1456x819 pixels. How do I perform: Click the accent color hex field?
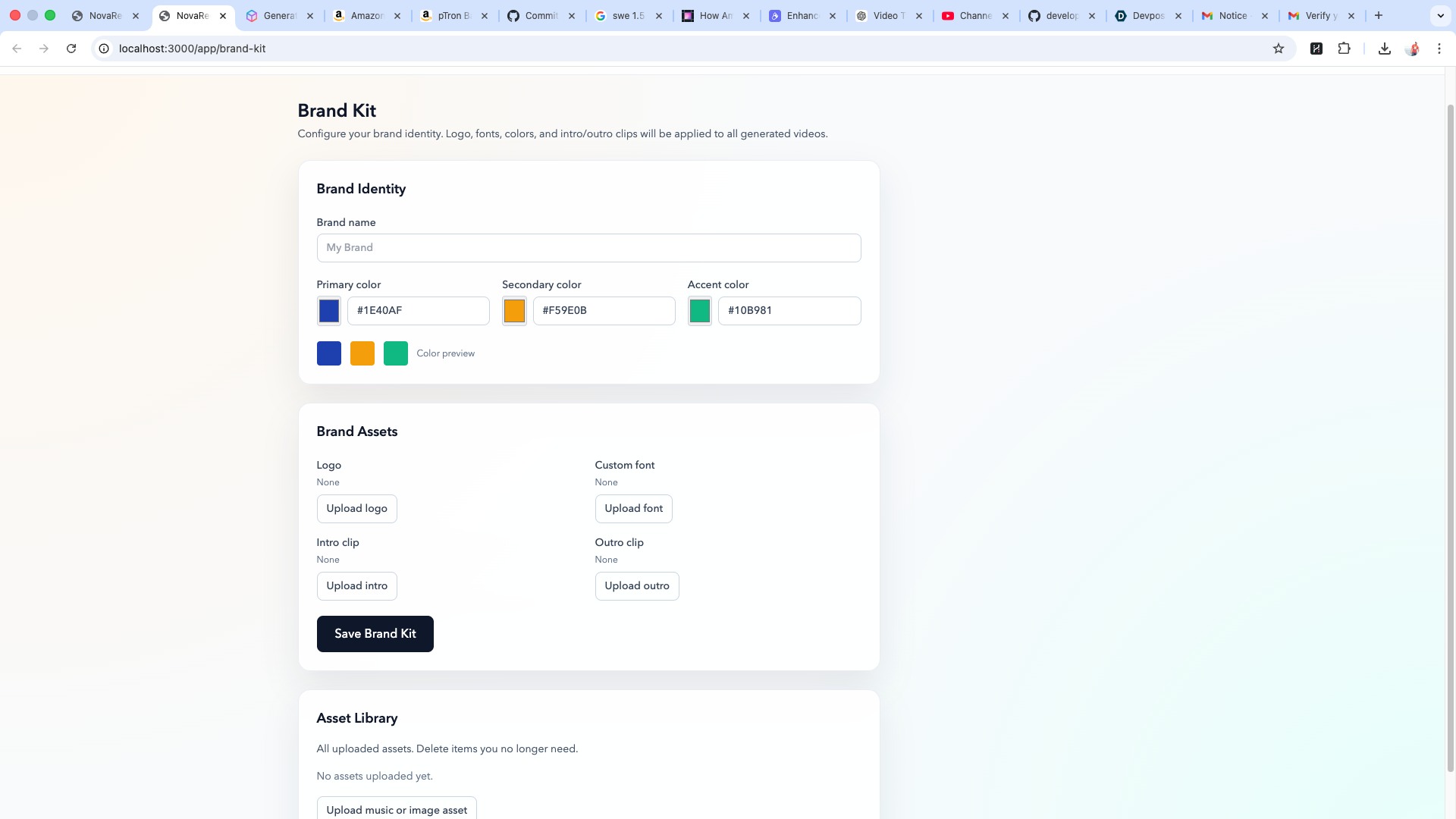click(x=789, y=311)
